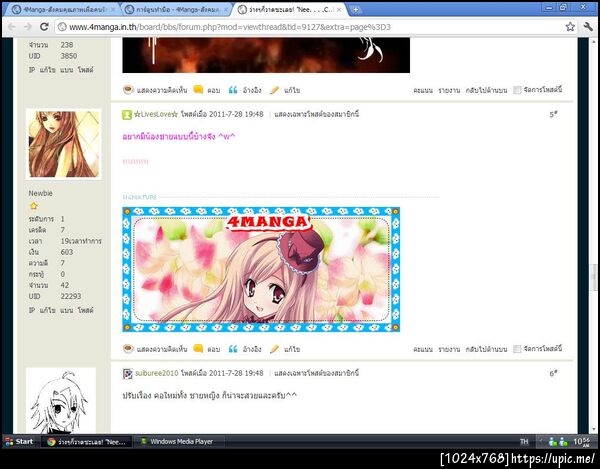This screenshot has width=600, height=469.
Task: Click the money value 603
Action: point(67,252)
